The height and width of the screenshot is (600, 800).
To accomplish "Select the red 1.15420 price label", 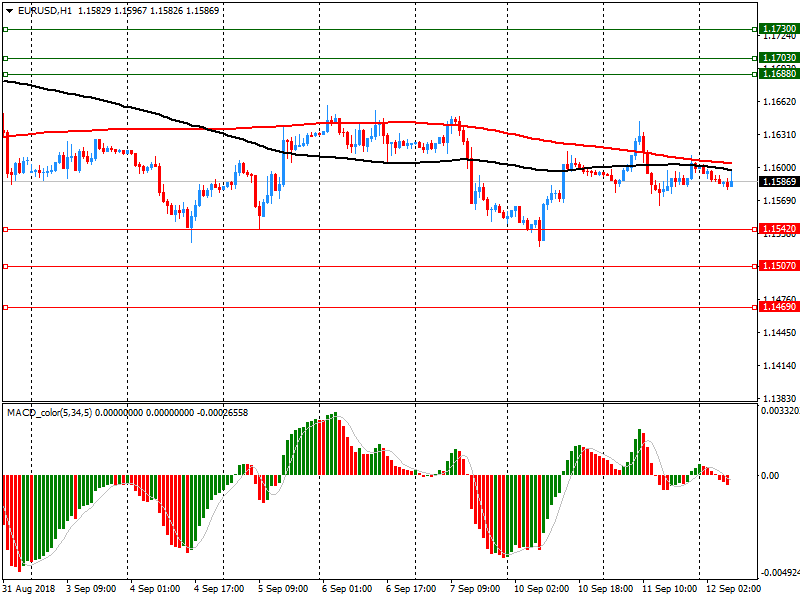I will pyautogui.click(x=777, y=230).
